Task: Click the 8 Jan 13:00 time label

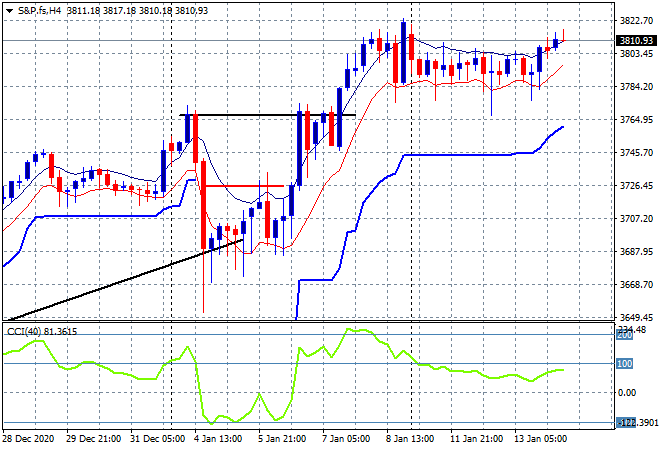Action: 410,439
